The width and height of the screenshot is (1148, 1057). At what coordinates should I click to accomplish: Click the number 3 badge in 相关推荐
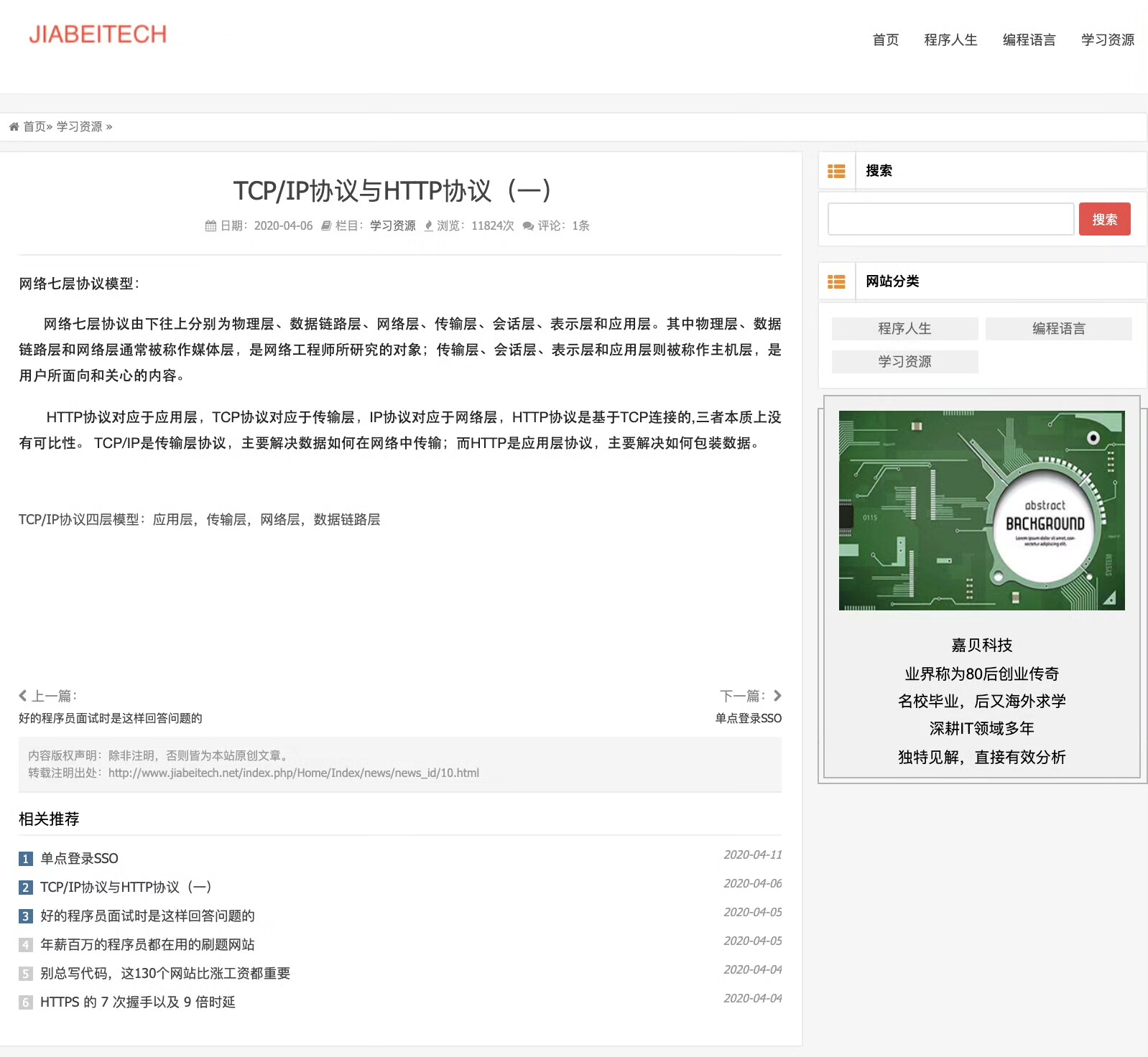click(x=26, y=916)
